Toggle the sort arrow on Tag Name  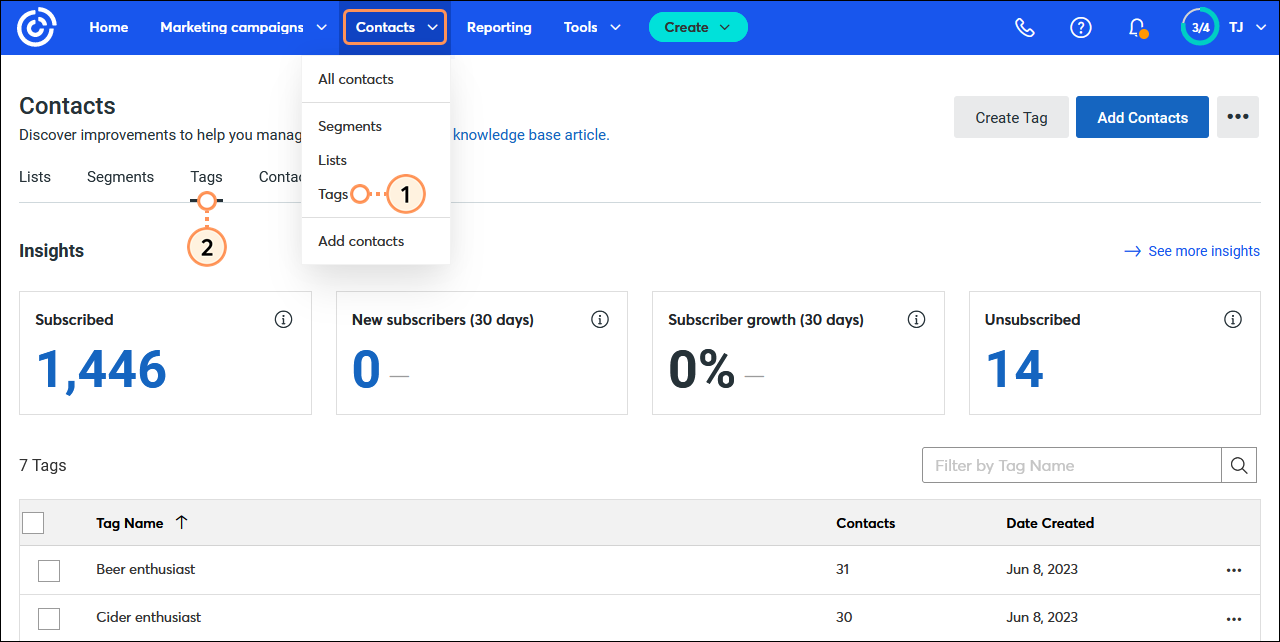tap(181, 522)
